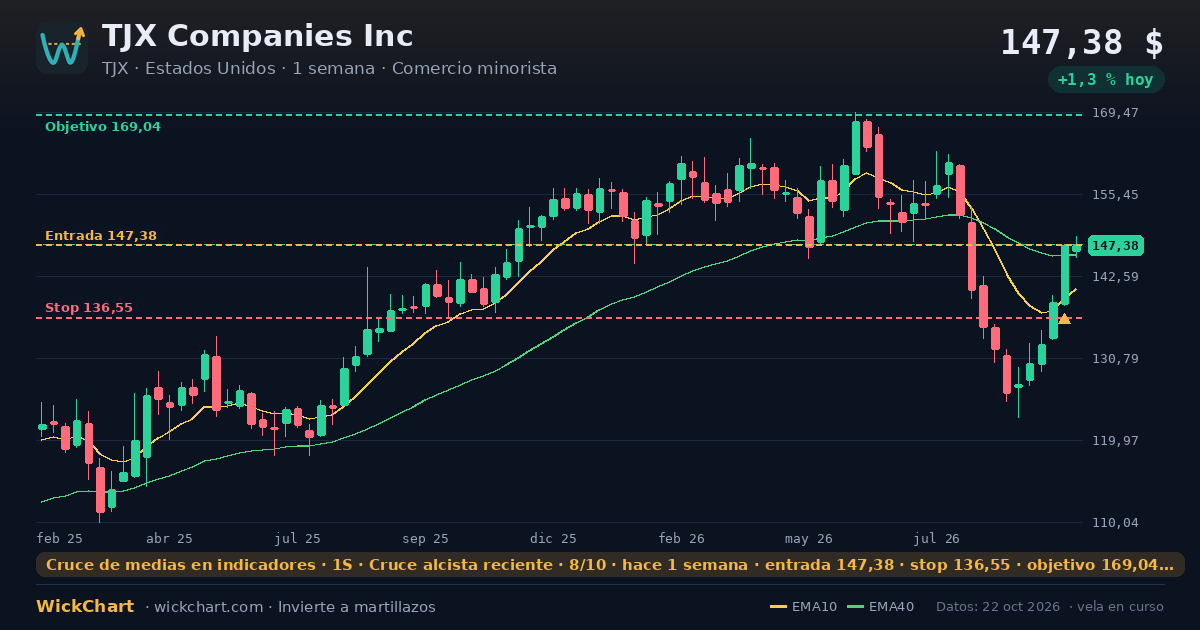This screenshot has width=1200, height=630.
Task: Click the 'jul 26' date axis label
Action: (937, 538)
